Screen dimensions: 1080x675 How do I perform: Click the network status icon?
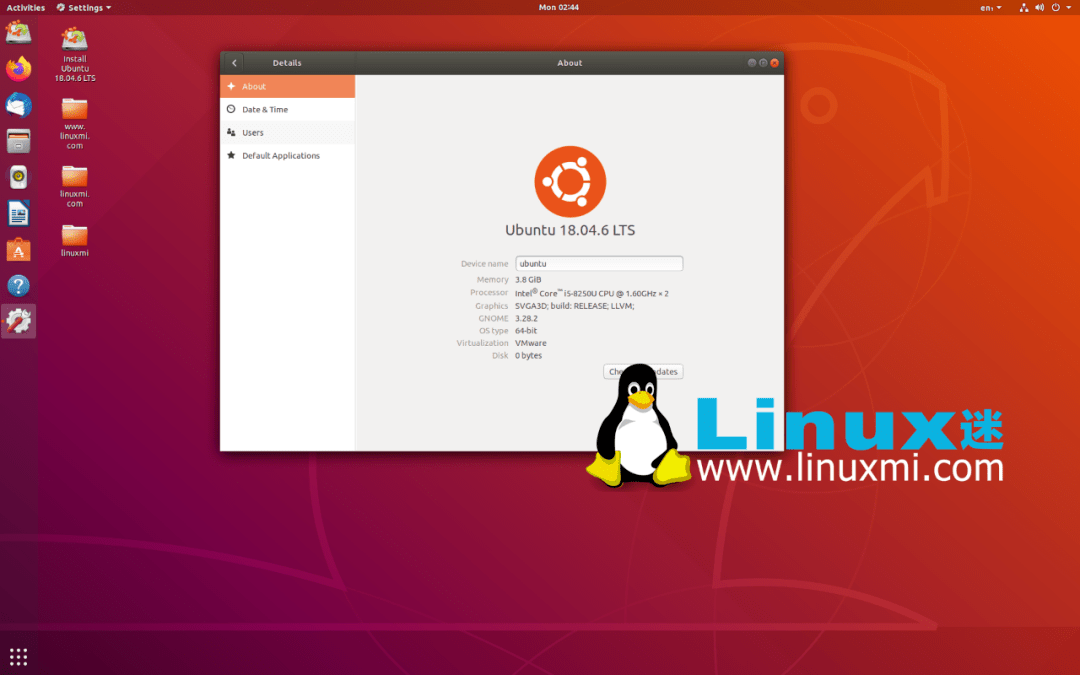[x=1024, y=8]
